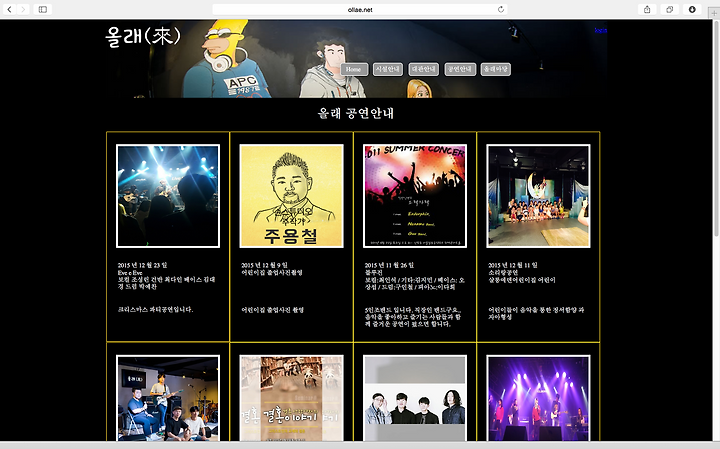Open the 공연안내 navigation button

pos(460,69)
